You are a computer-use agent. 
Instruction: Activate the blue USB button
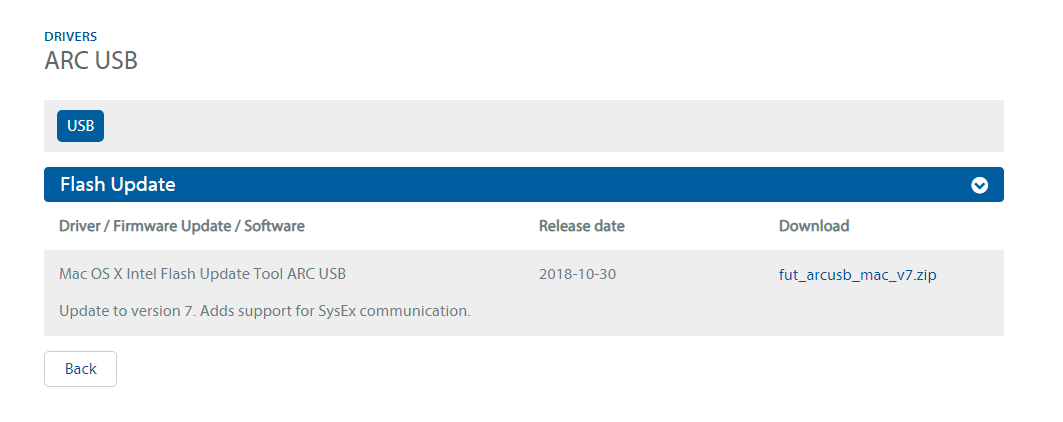pos(80,126)
